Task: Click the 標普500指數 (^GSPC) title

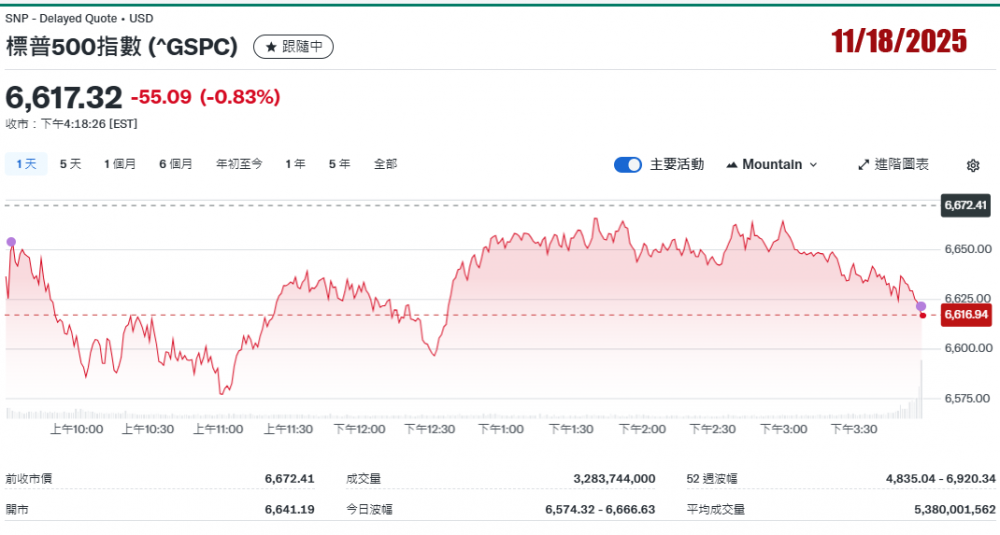Action: [x=122, y=47]
